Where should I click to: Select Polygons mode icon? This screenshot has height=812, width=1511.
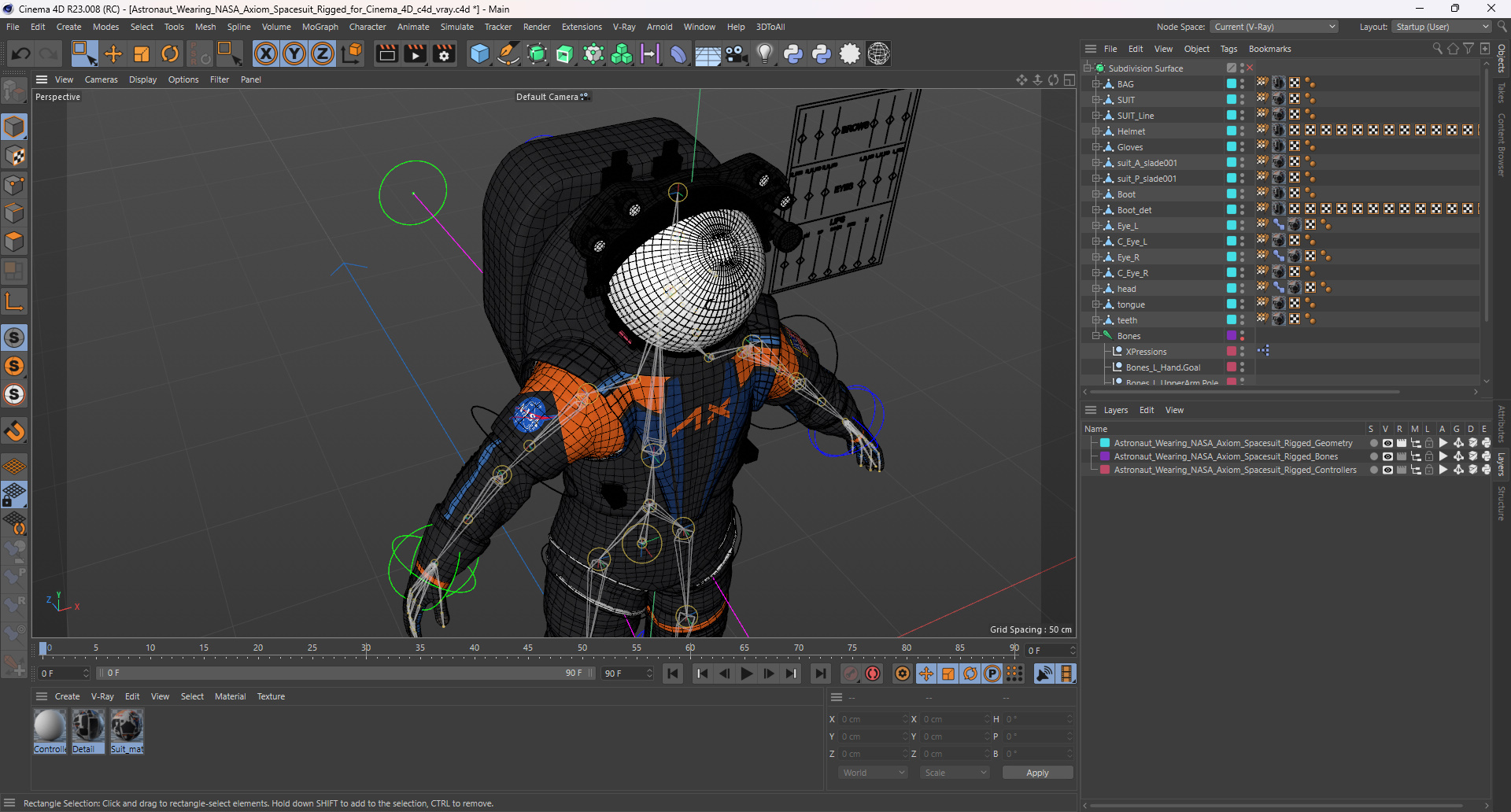(14, 242)
